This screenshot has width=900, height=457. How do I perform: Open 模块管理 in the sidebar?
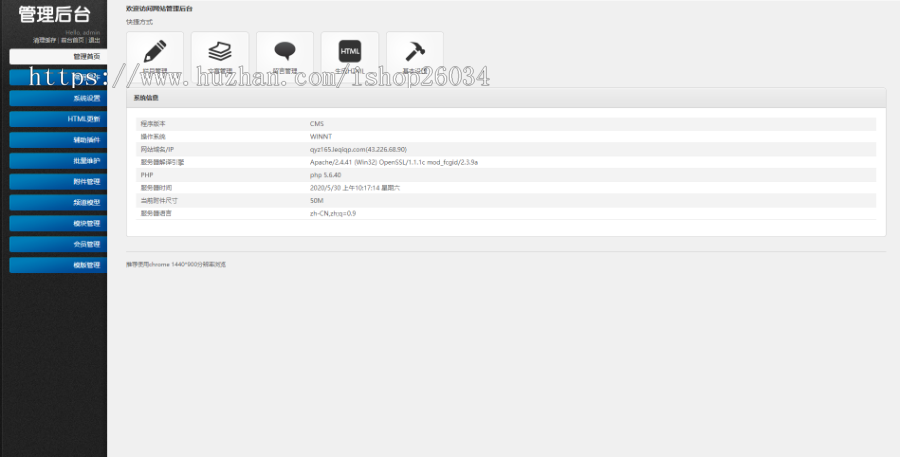[x=58, y=223]
